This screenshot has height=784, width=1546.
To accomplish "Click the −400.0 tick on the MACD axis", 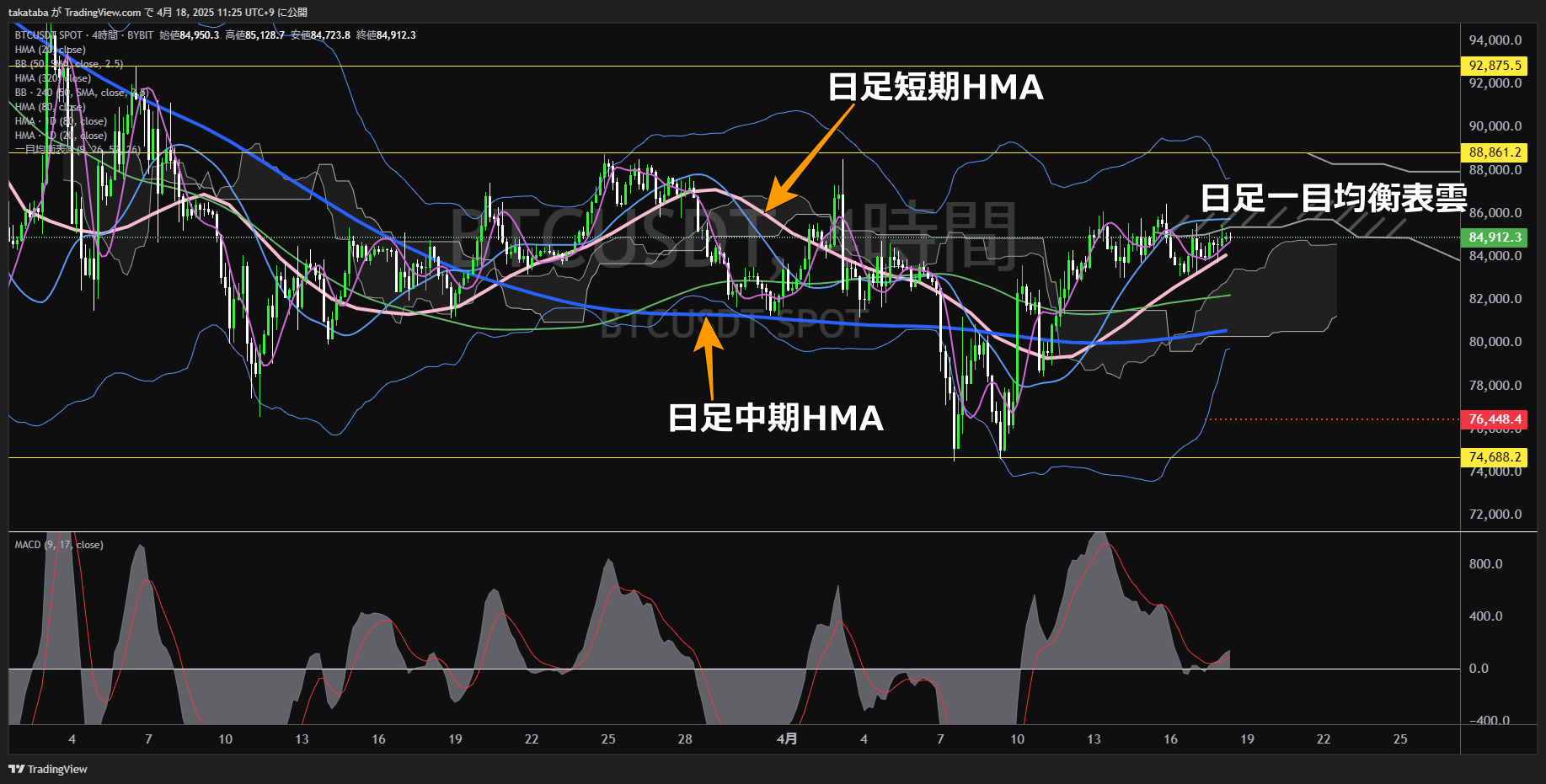I will coord(1490,721).
